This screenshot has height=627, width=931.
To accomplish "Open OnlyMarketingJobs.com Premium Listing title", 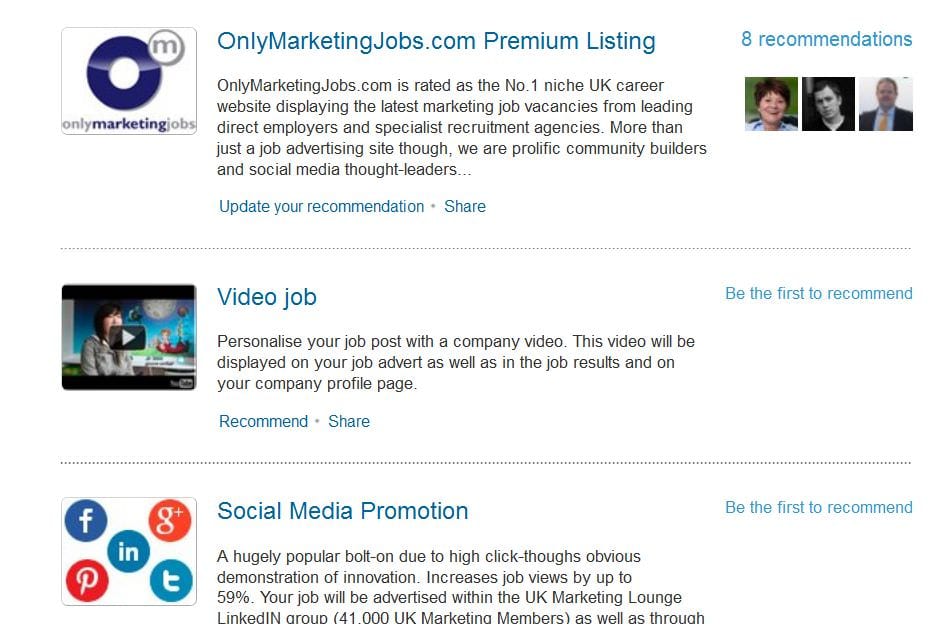I will (x=436, y=42).
